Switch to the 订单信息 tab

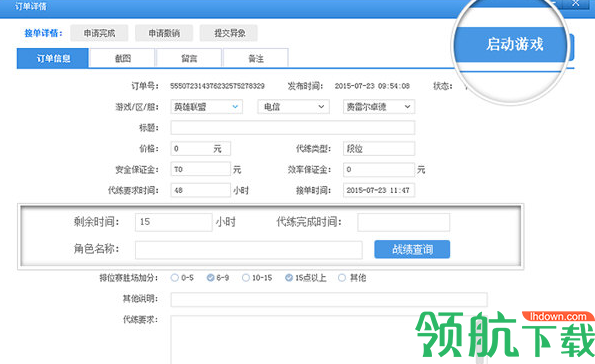(53, 58)
